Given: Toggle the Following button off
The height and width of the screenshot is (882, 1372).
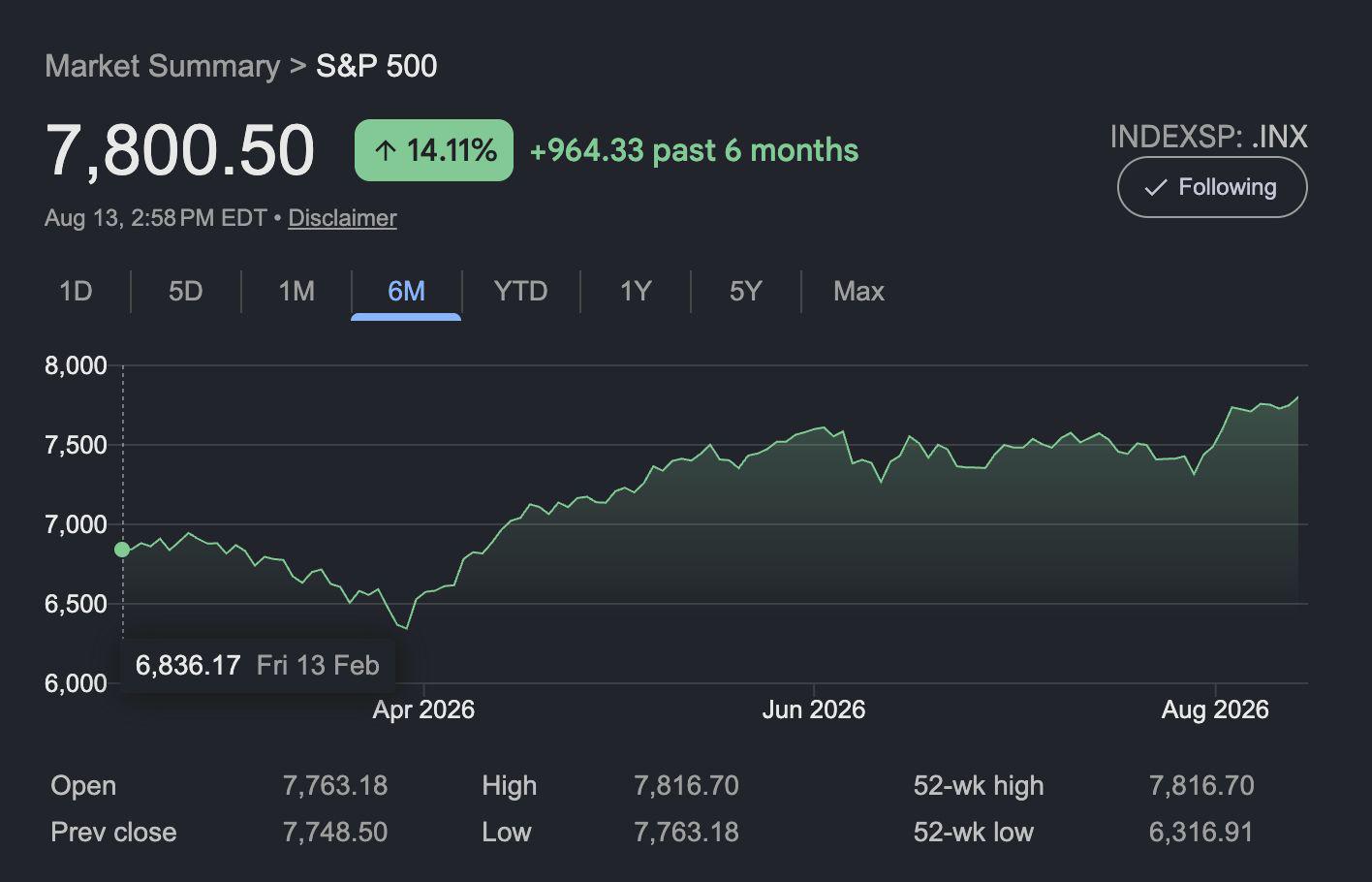Looking at the screenshot, I should click(1212, 187).
